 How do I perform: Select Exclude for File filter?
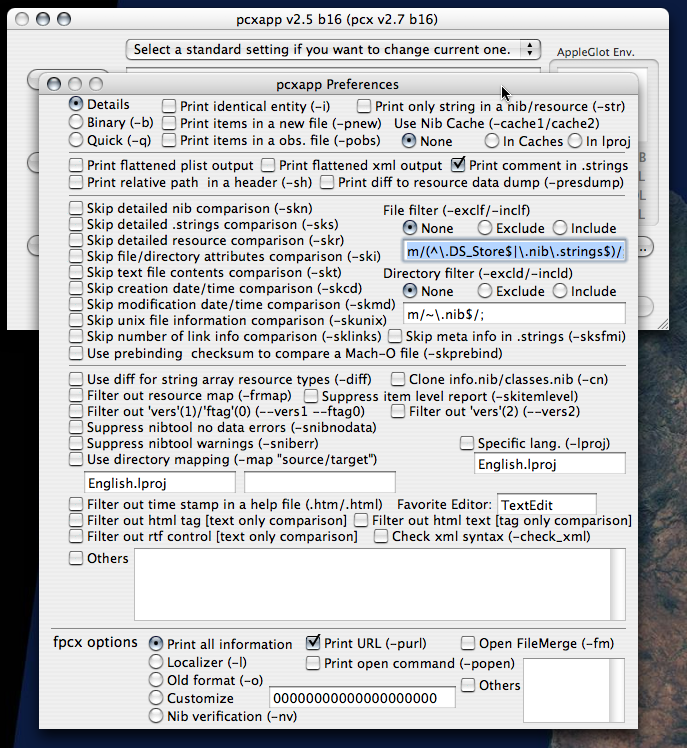[485, 228]
